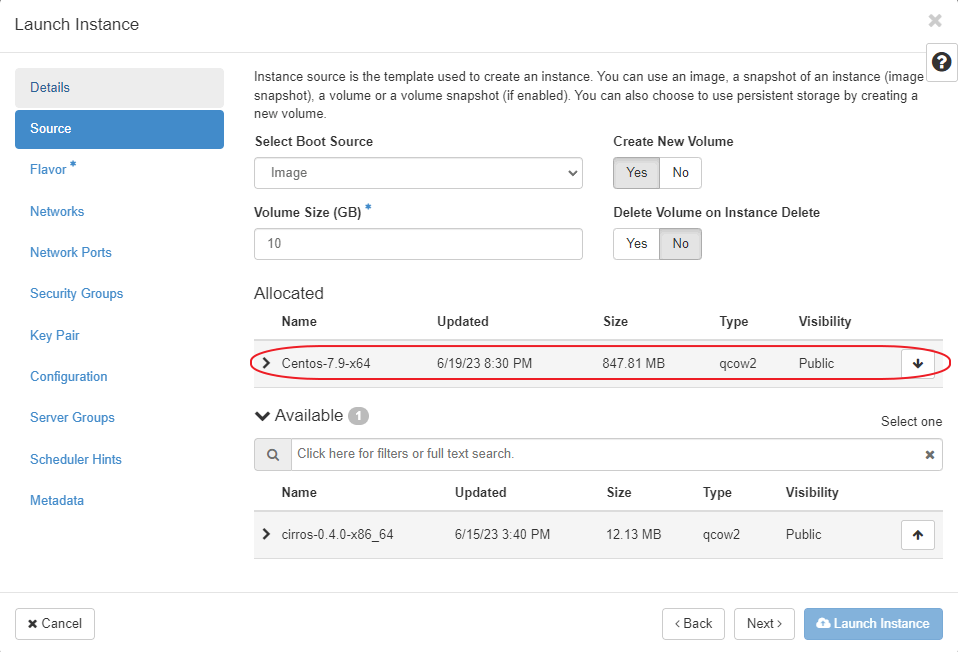Screen dimensions: 958x652
Task: Deallocate Centos-7.9-x64 with the down arrow
Action: point(917,364)
